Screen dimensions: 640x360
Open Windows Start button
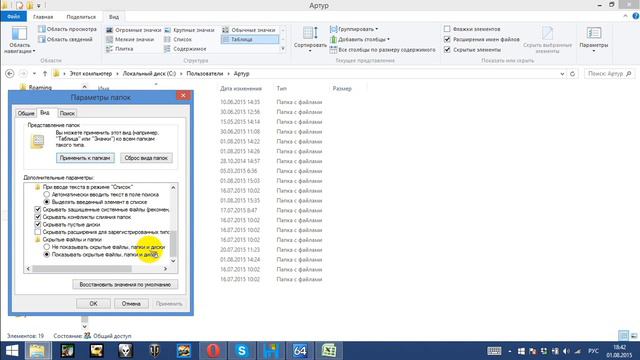(12, 351)
